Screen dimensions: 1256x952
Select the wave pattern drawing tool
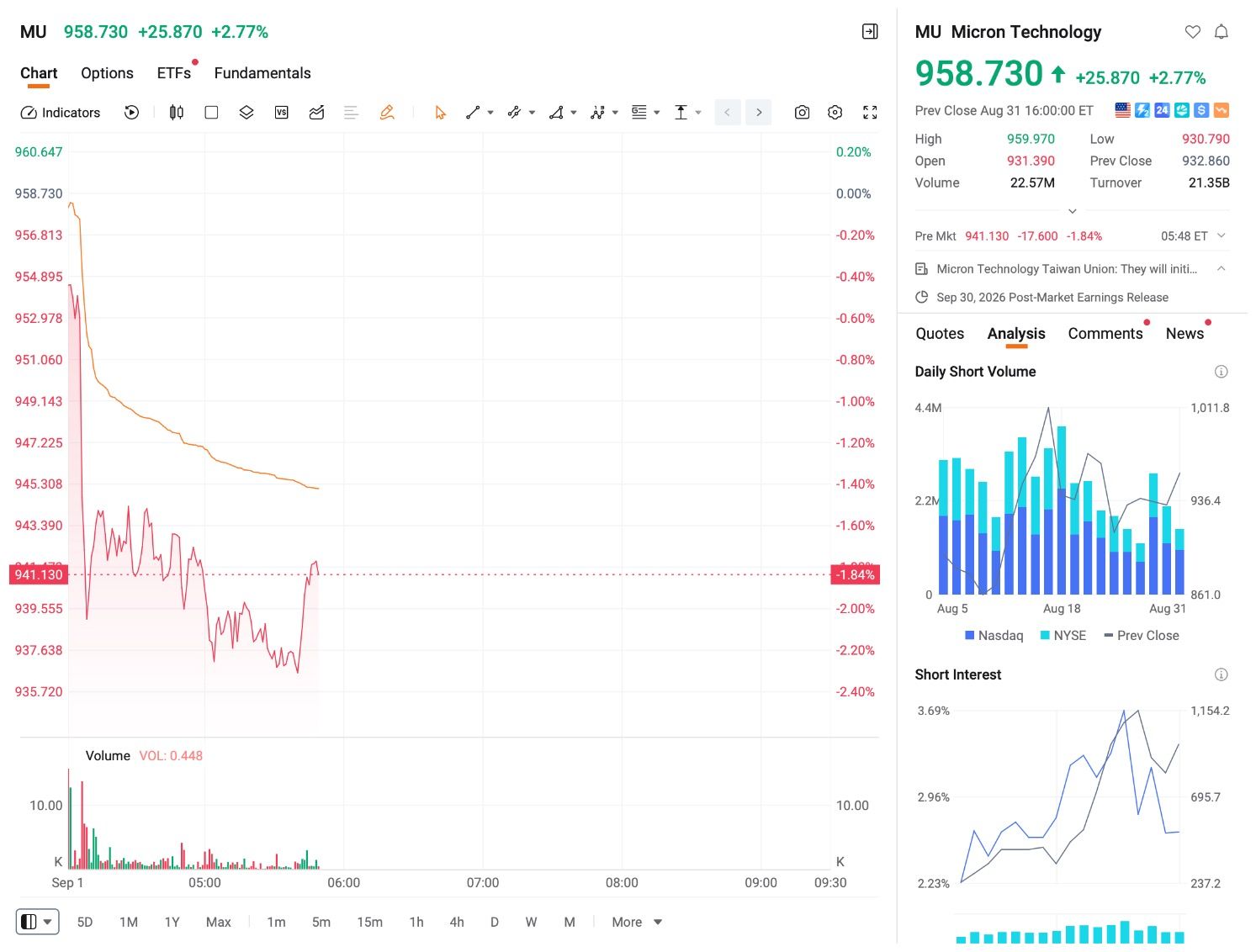point(597,113)
